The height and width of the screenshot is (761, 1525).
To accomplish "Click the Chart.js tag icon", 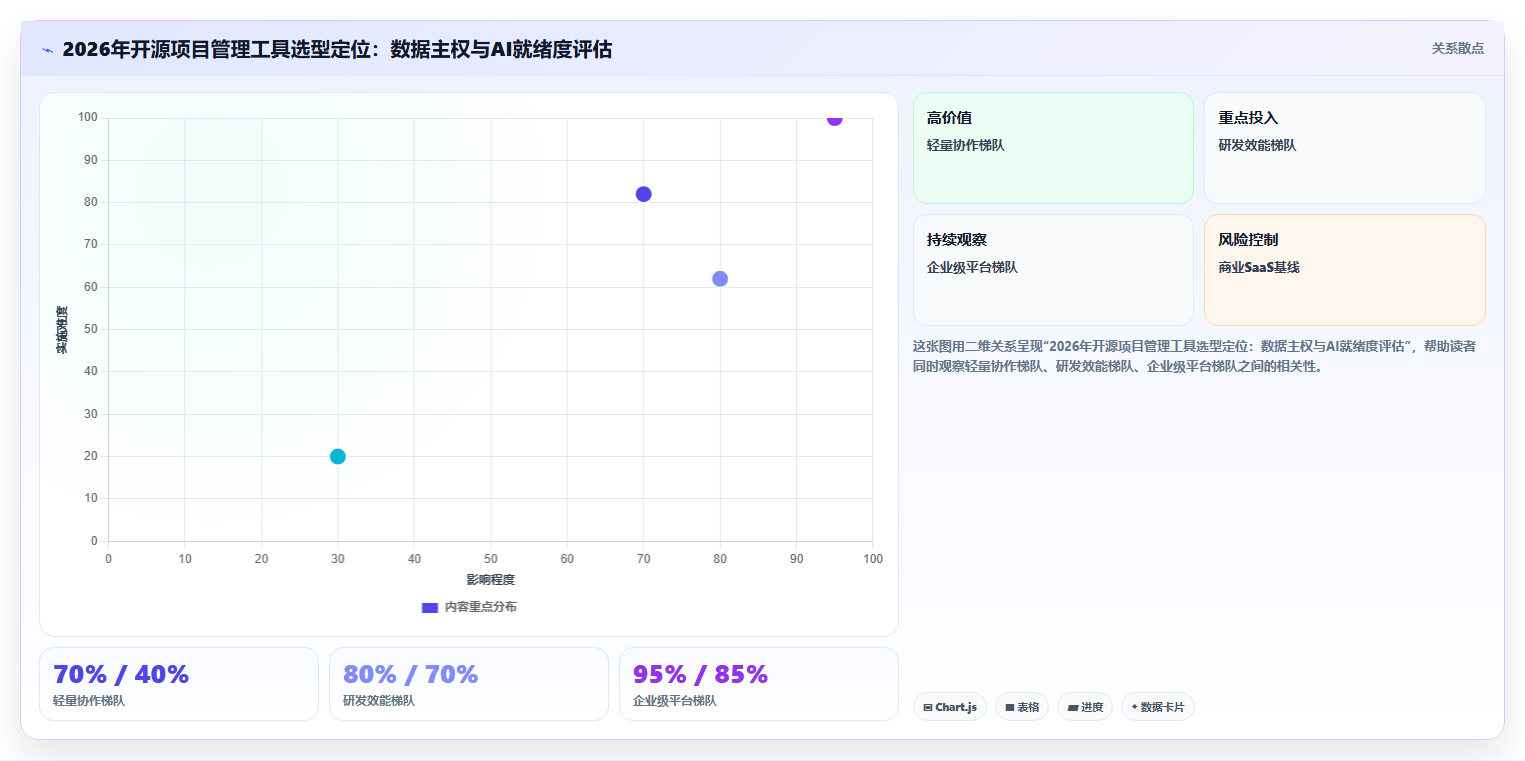I will tap(928, 707).
